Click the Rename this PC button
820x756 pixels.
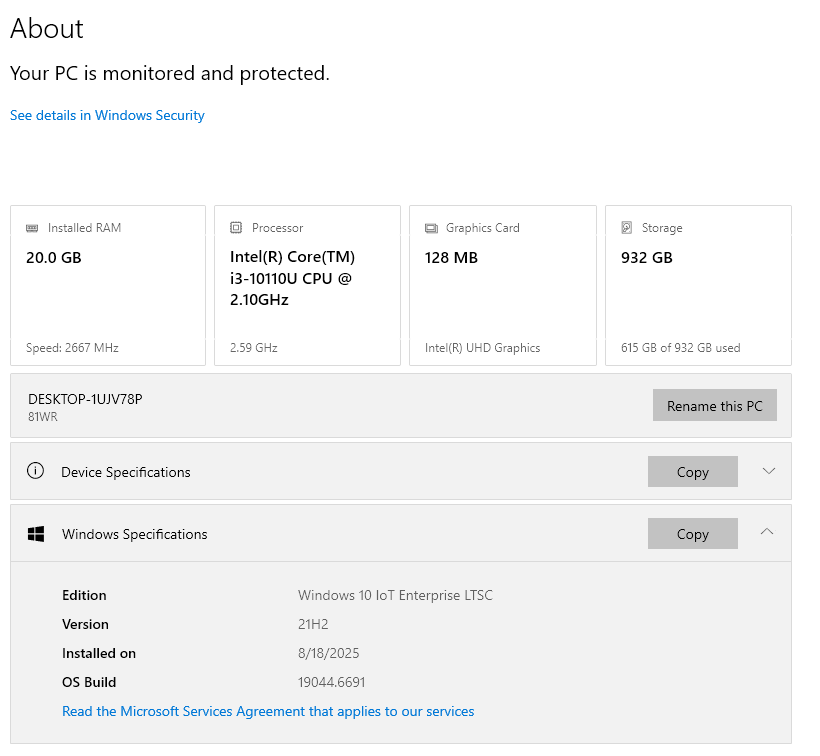[x=714, y=405]
